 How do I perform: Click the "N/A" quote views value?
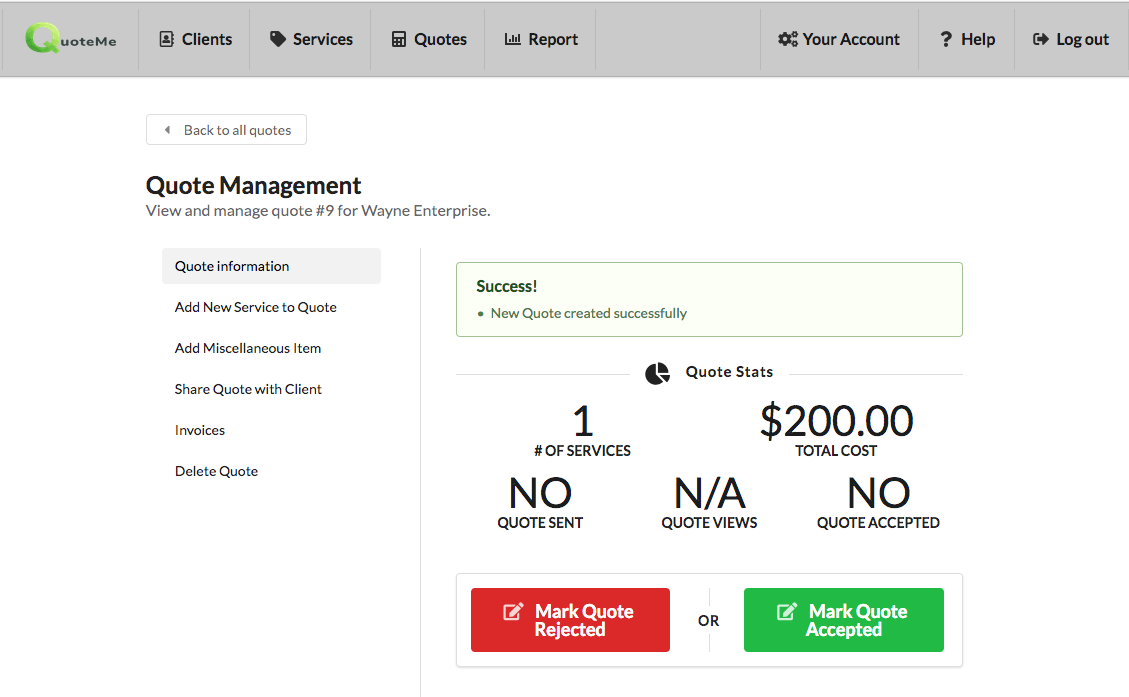click(x=709, y=494)
